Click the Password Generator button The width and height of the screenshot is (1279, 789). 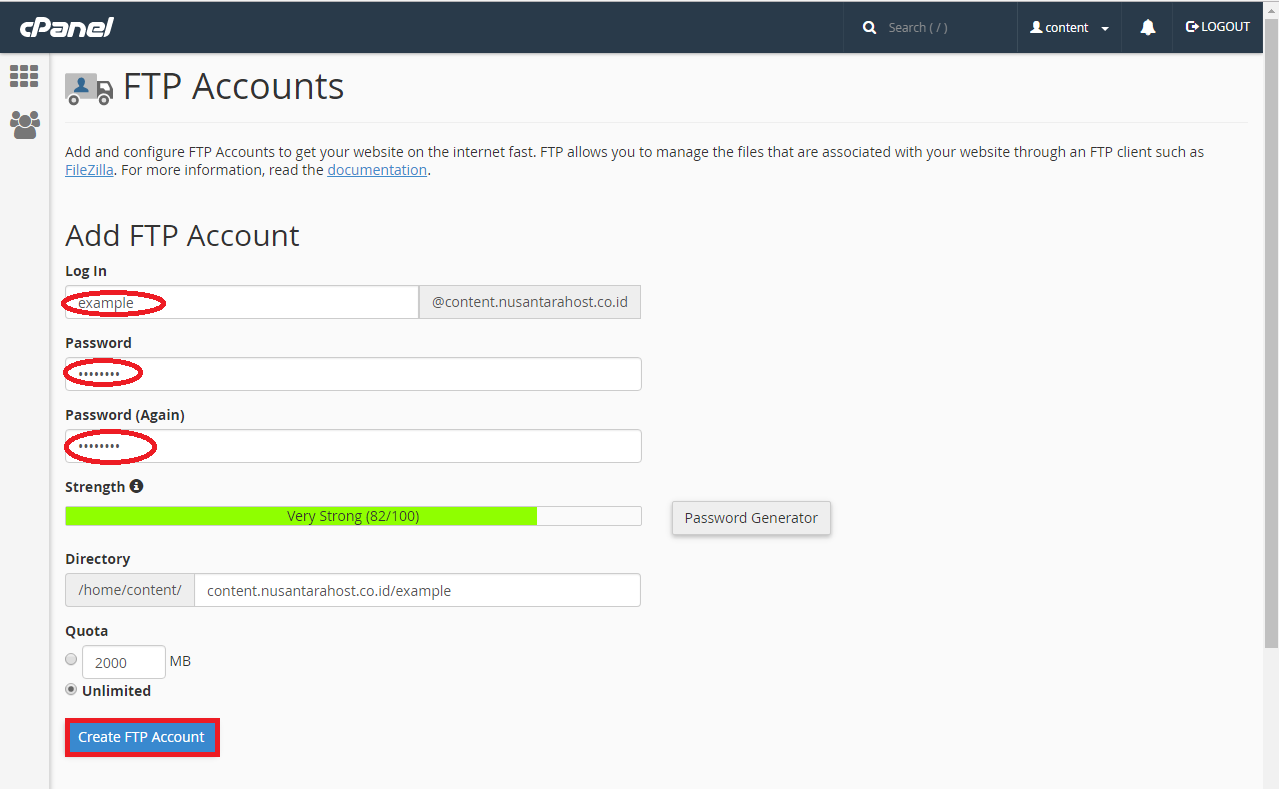point(751,518)
